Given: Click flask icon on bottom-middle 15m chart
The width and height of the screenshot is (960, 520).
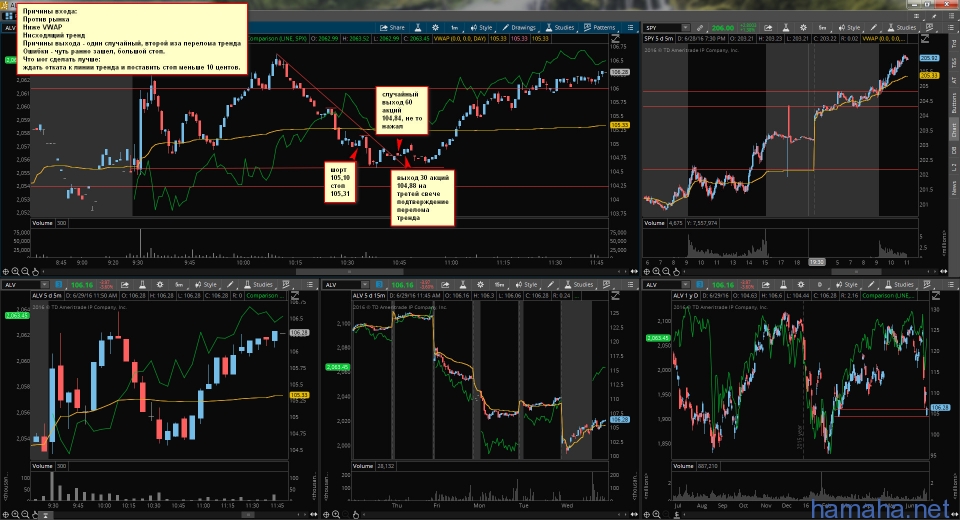Looking at the screenshot, I should coord(463,285).
